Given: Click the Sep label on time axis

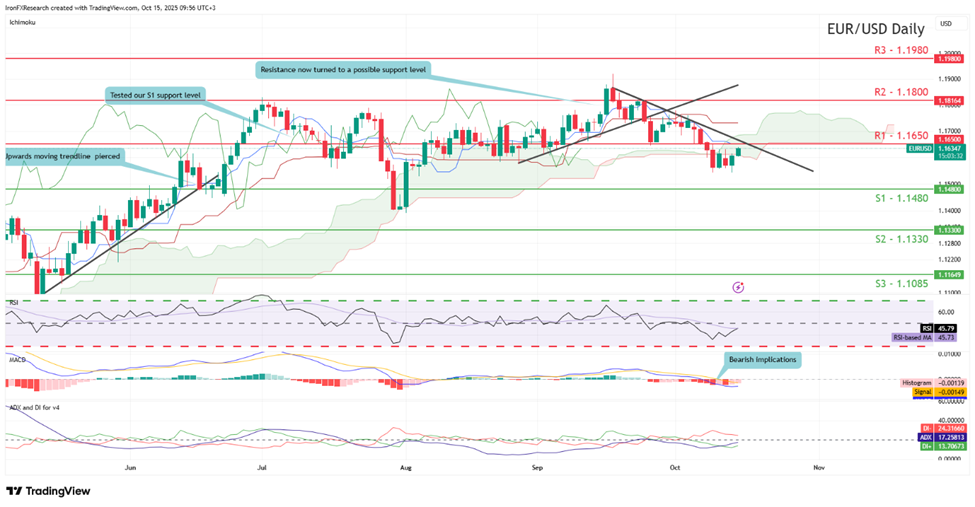Looking at the screenshot, I should coord(537,467).
